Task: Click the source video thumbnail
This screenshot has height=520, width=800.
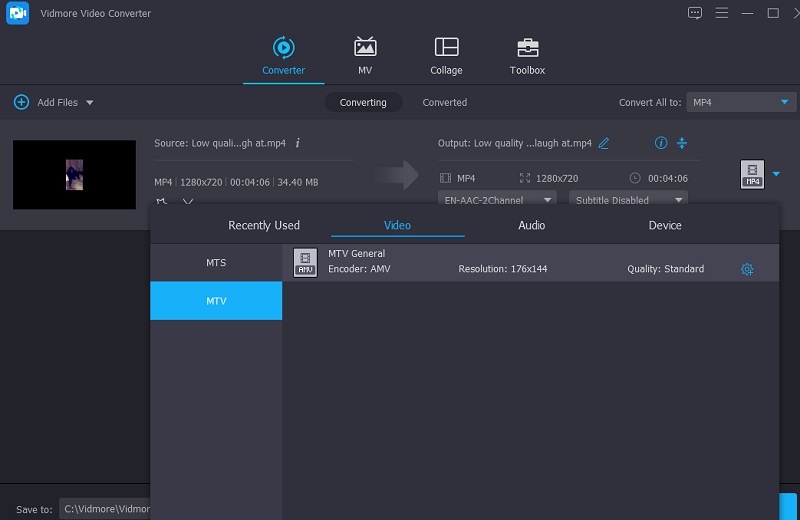Action: pos(74,175)
